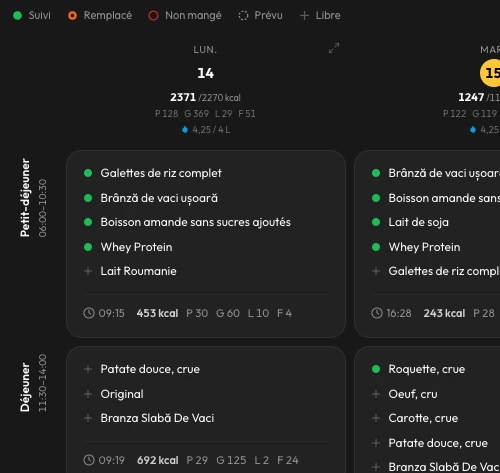Select the highlighted day 15 circle
Screen dimensions: 500x473
490,73
